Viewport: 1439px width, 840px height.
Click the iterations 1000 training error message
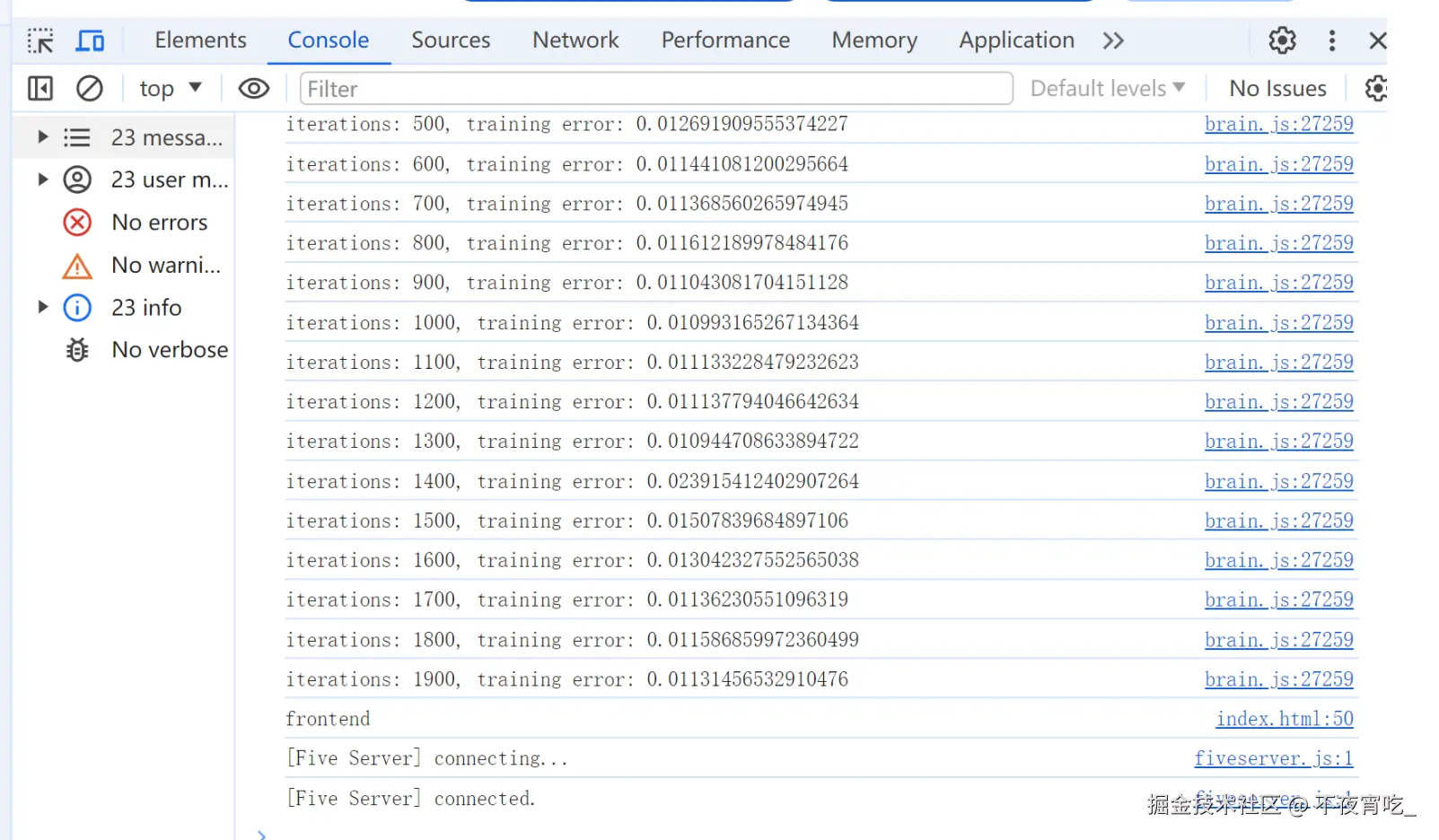573,323
